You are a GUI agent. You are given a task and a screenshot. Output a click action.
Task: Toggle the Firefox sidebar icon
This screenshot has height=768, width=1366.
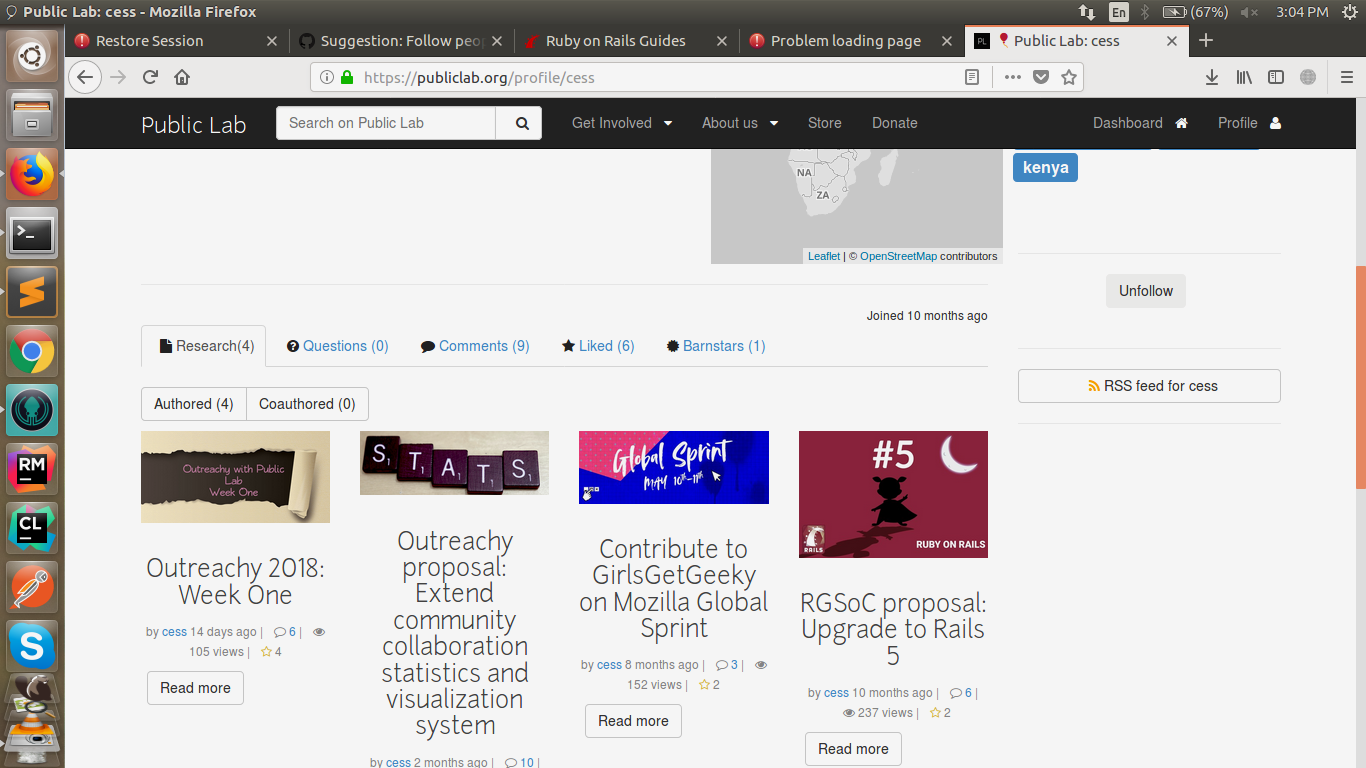1275,77
